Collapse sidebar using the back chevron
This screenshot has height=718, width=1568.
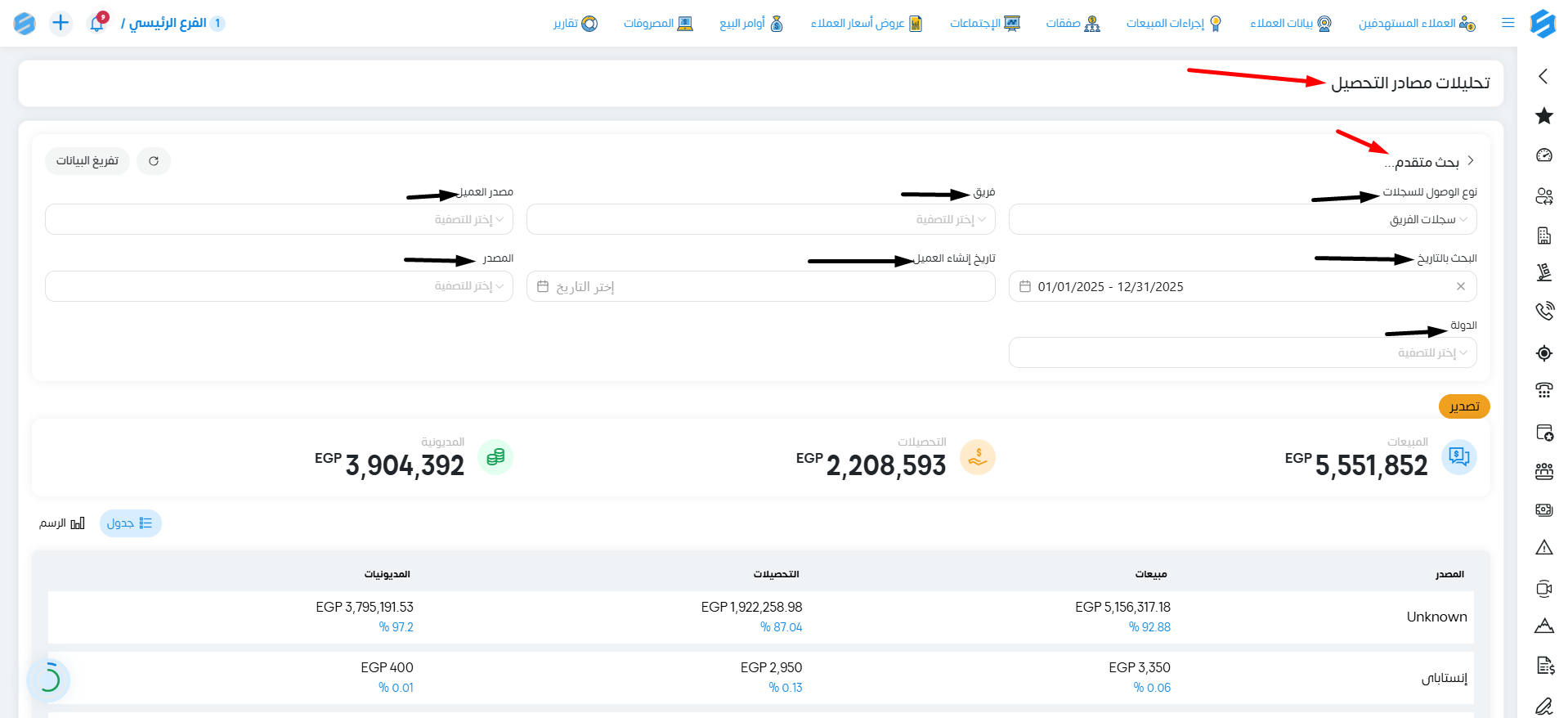coord(1543,76)
